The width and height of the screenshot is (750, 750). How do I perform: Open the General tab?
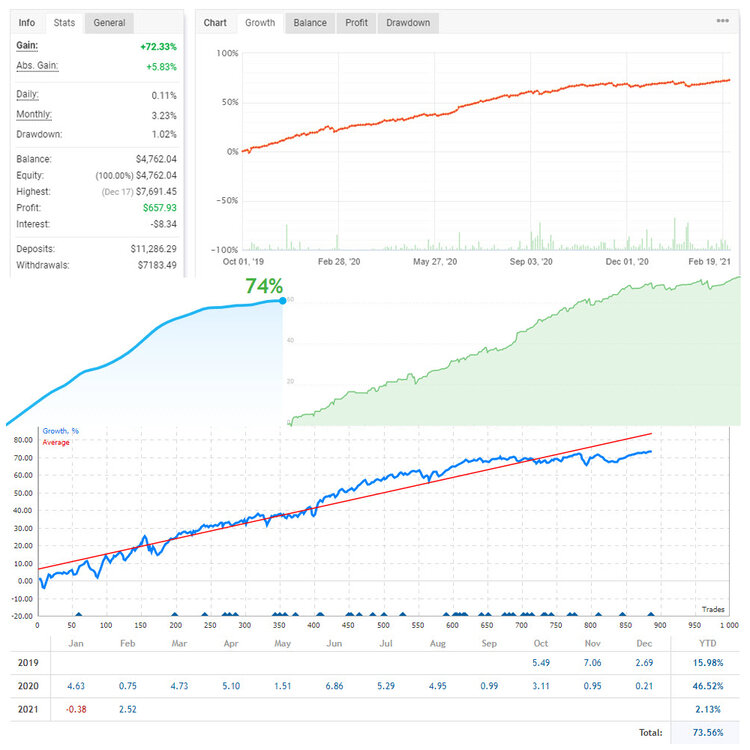pyautogui.click(x=109, y=22)
